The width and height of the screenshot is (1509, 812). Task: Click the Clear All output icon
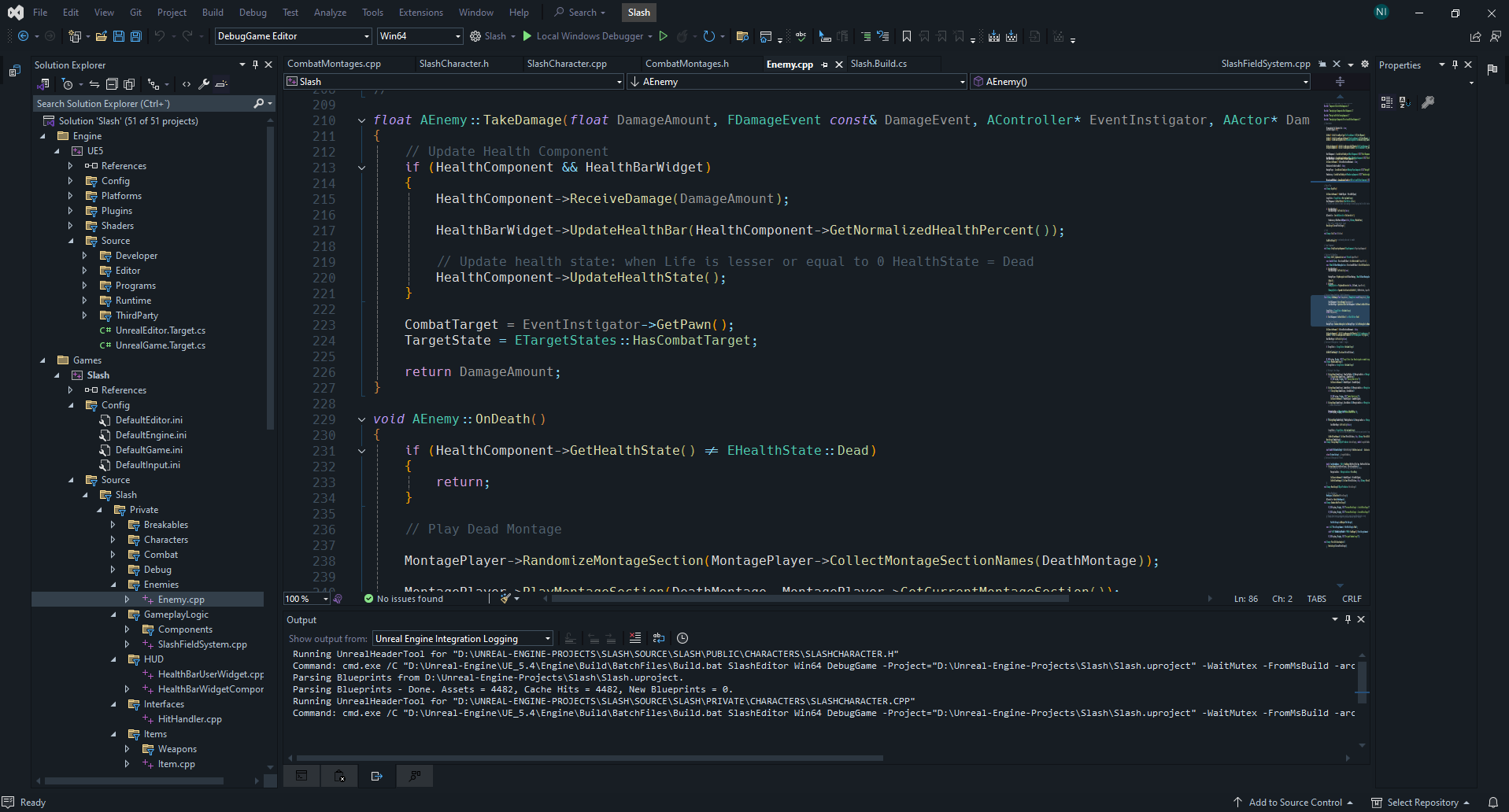635,638
